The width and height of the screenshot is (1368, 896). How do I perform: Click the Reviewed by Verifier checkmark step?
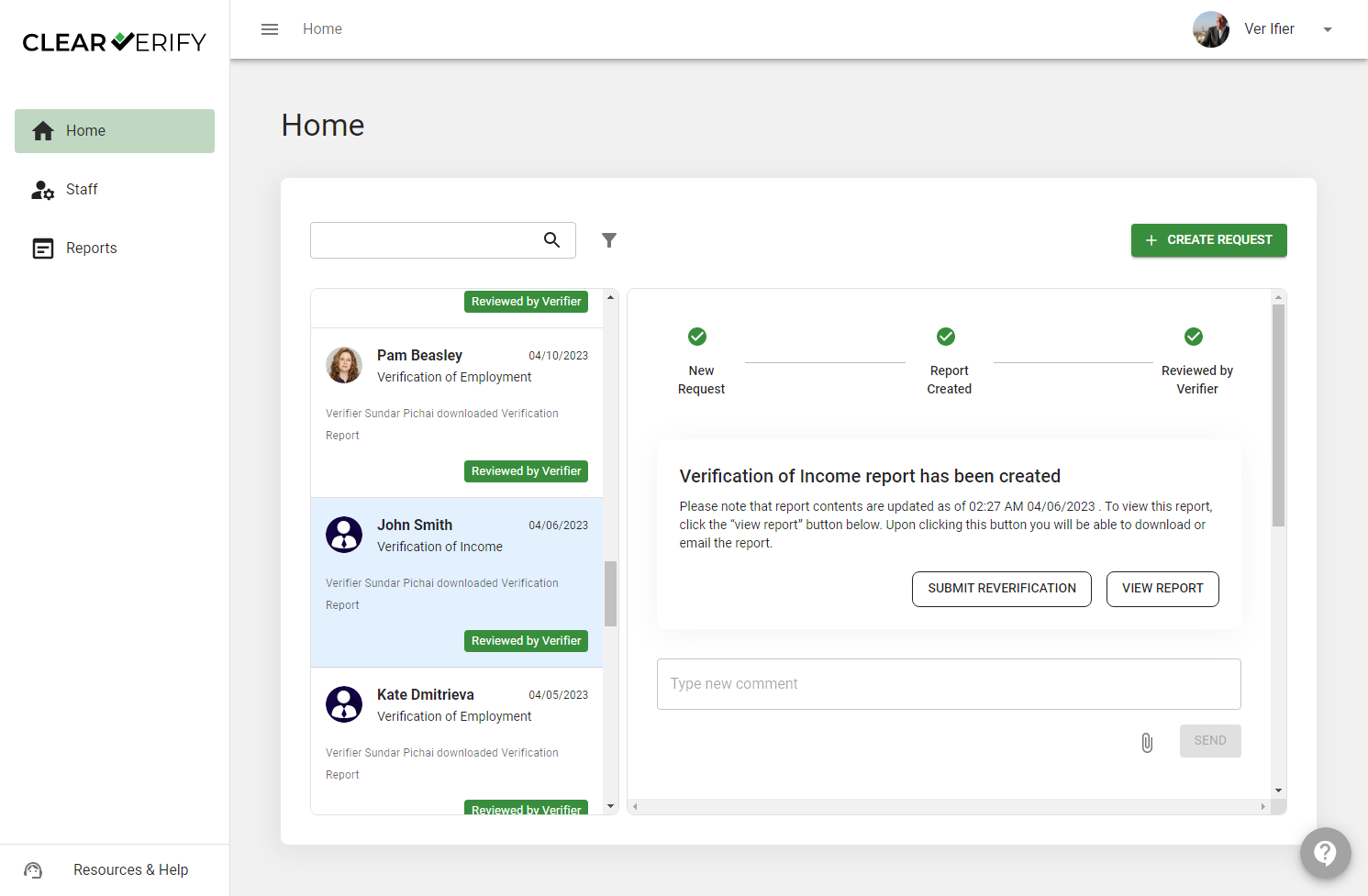click(x=1194, y=337)
